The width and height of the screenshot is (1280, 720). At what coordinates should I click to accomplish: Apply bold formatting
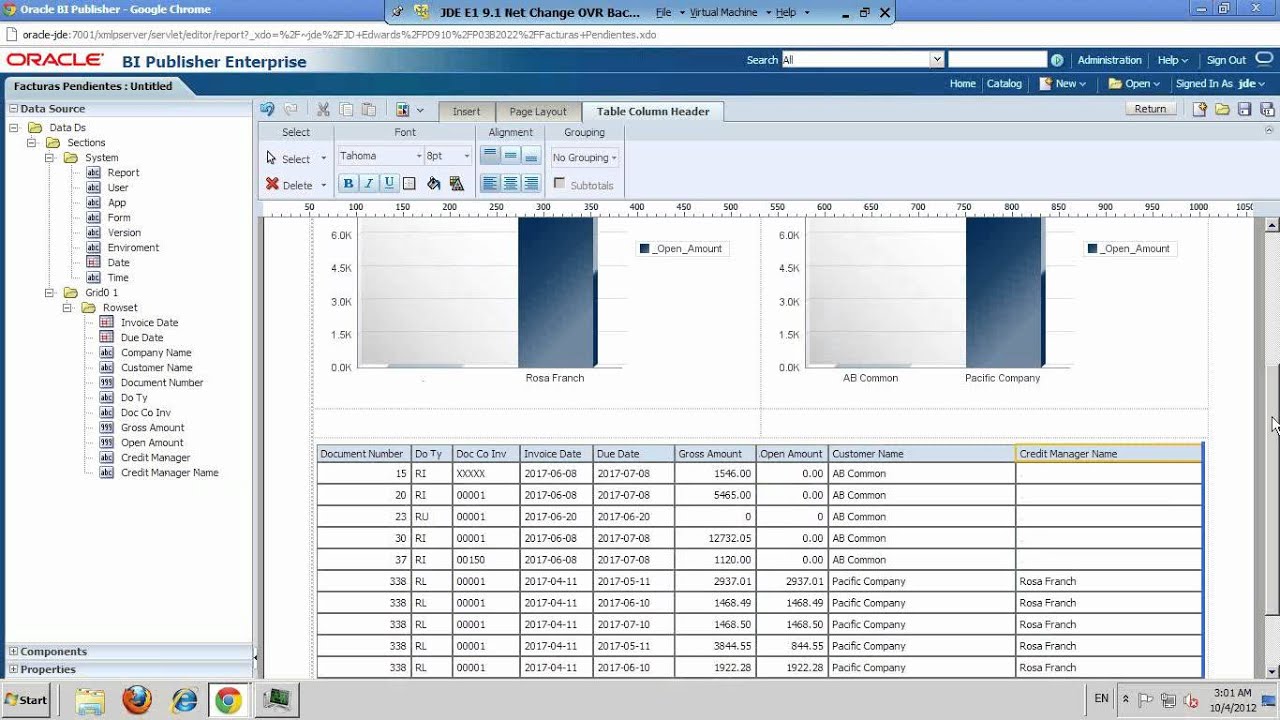tap(348, 183)
